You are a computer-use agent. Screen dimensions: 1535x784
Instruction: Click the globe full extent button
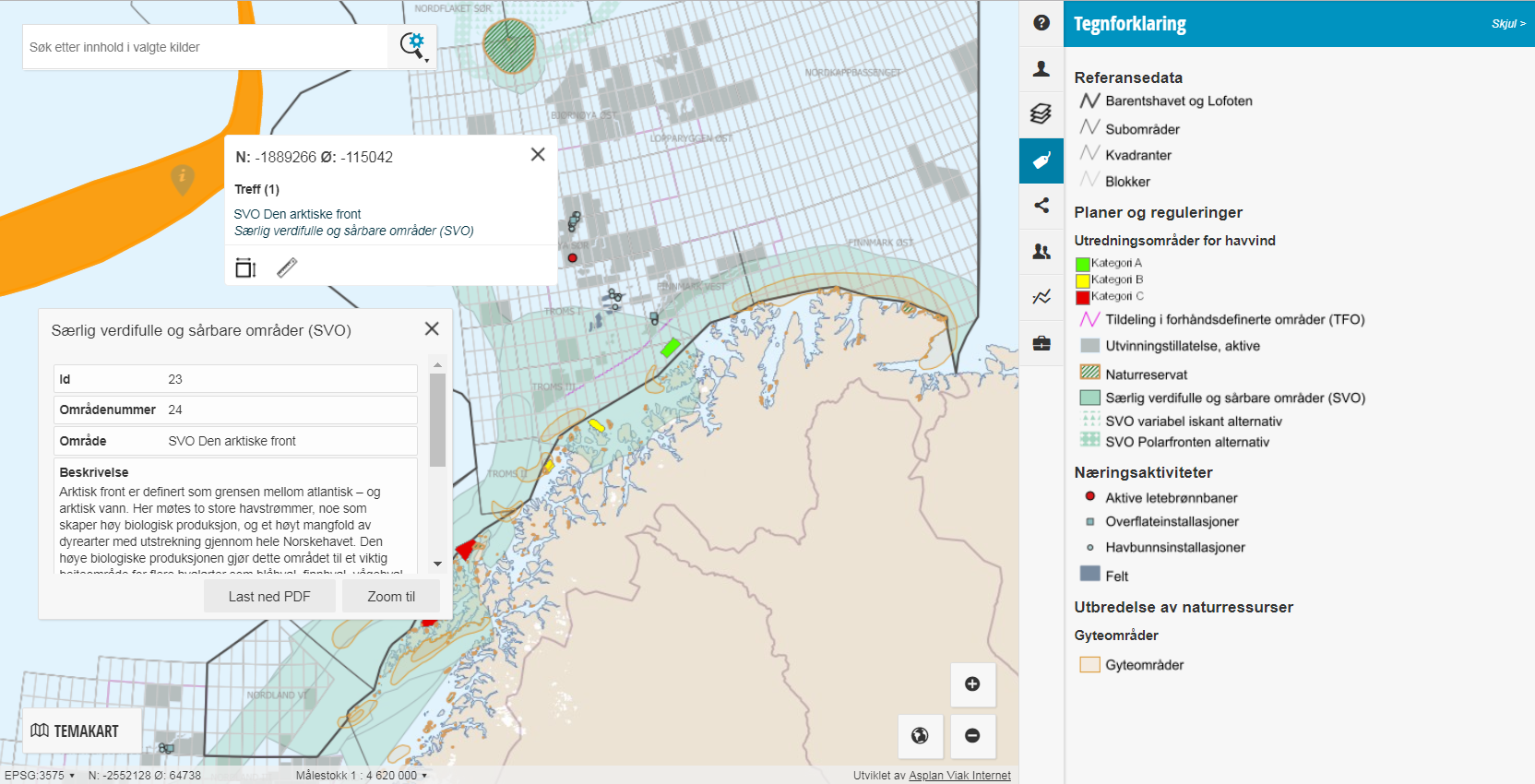coord(920,736)
